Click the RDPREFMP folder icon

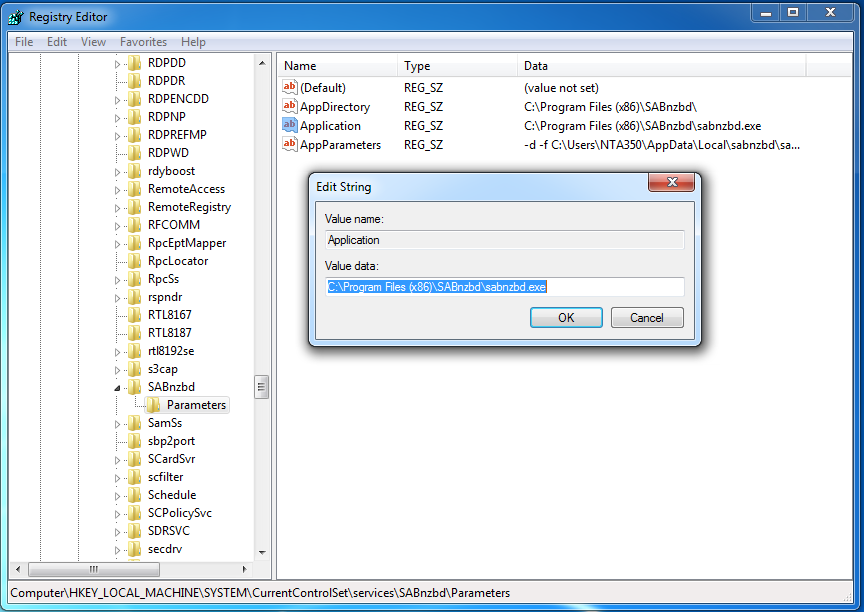click(134, 134)
